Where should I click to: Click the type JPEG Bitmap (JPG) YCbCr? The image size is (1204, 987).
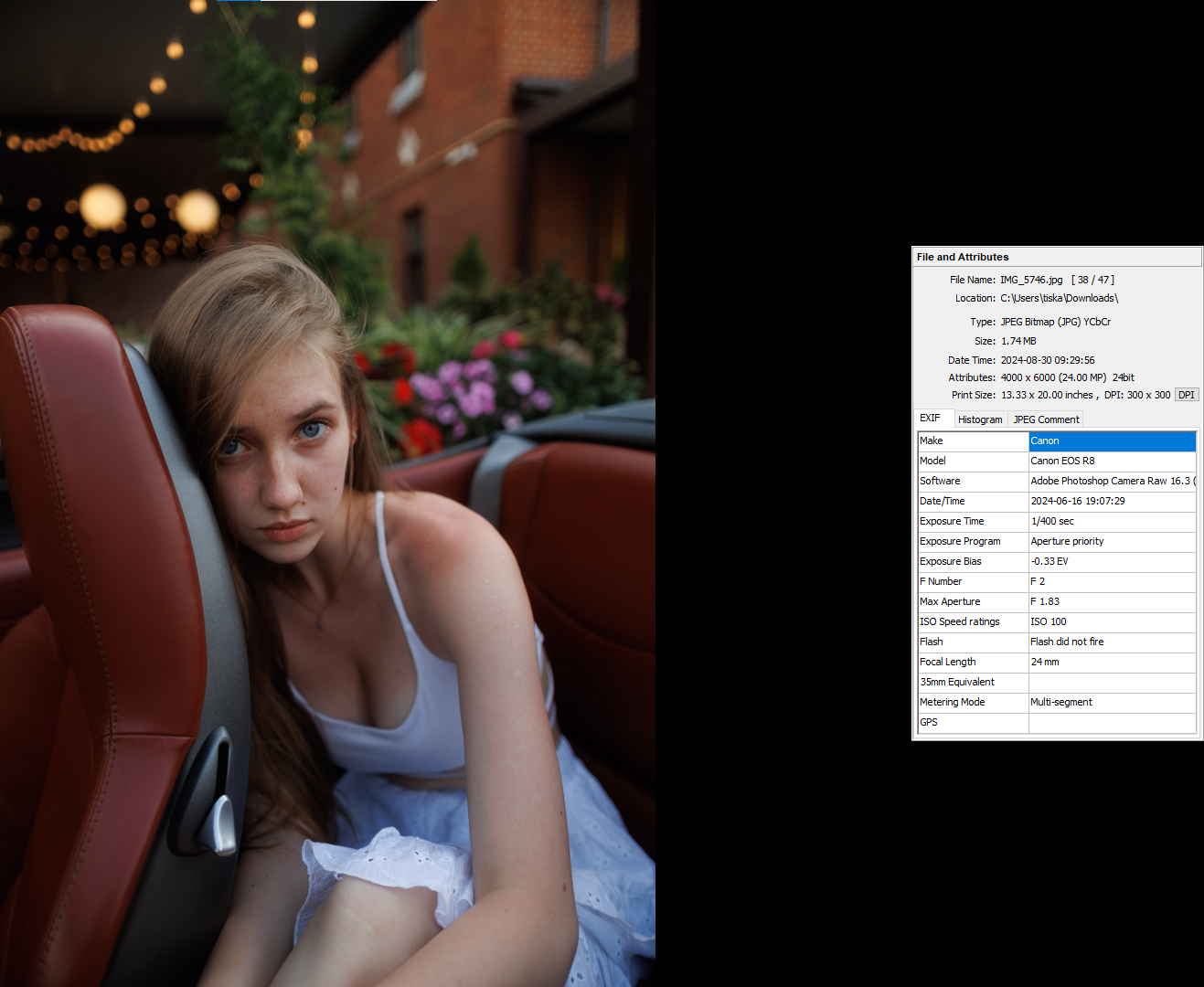tap(1056, 322)
